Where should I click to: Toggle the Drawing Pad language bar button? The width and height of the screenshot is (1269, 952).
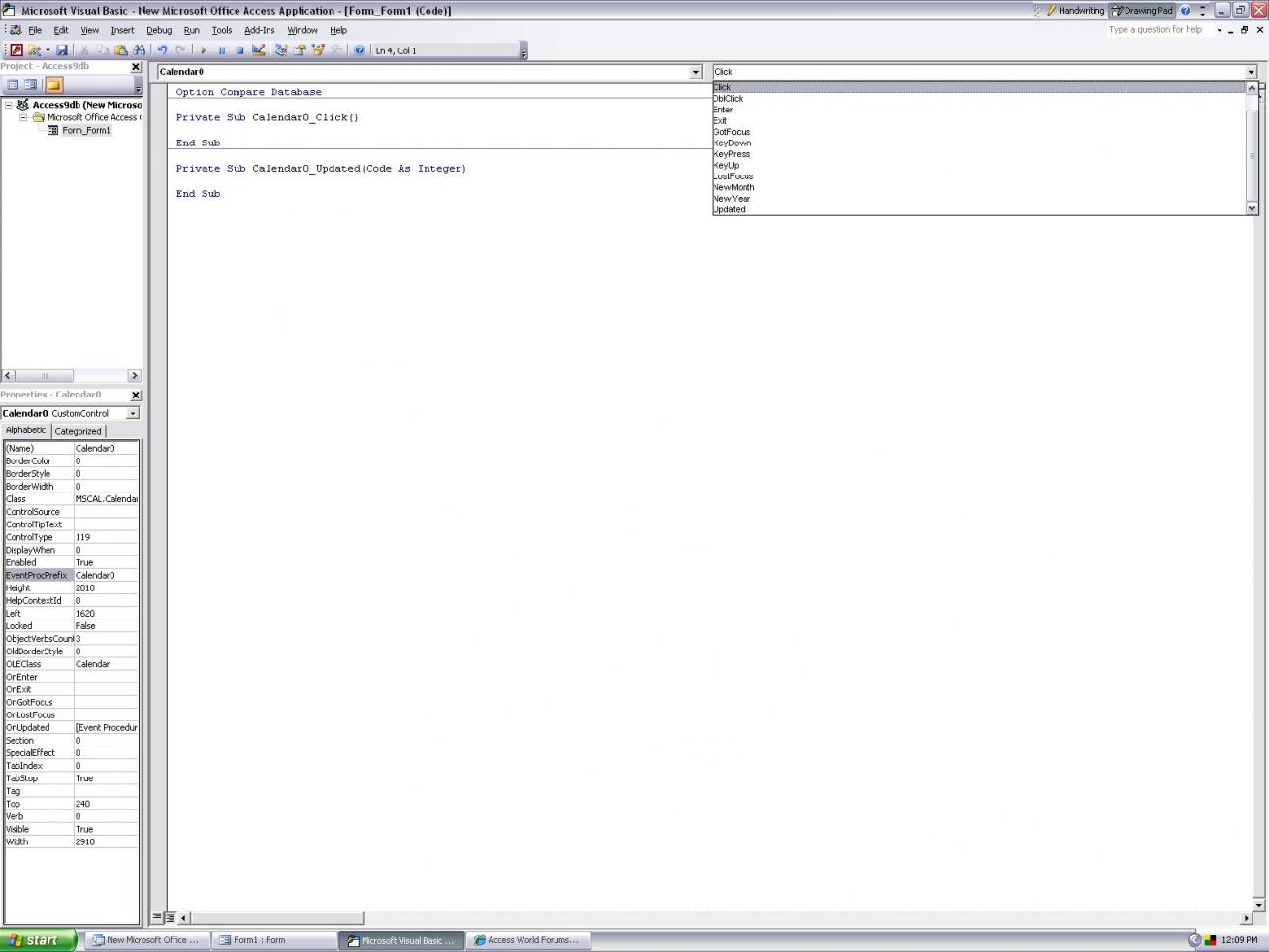point(1142,11)
